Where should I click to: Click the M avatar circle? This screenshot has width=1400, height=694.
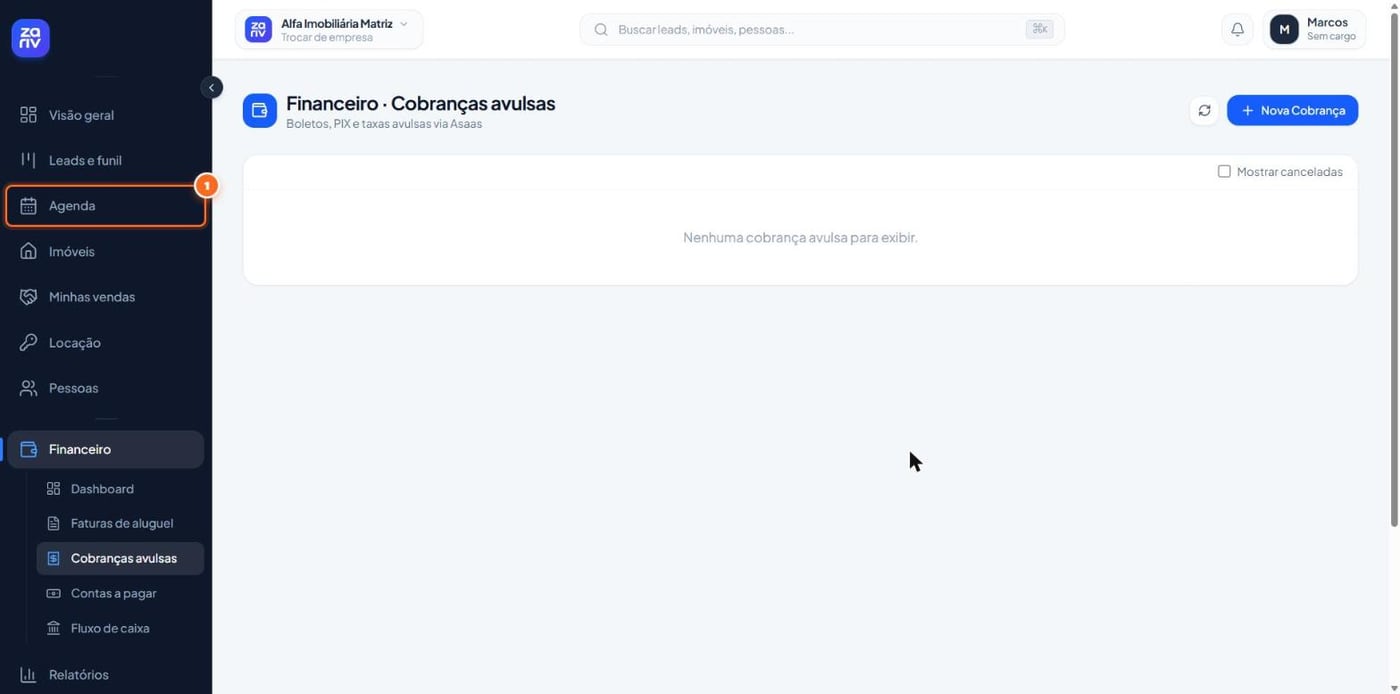[1284, 29]
